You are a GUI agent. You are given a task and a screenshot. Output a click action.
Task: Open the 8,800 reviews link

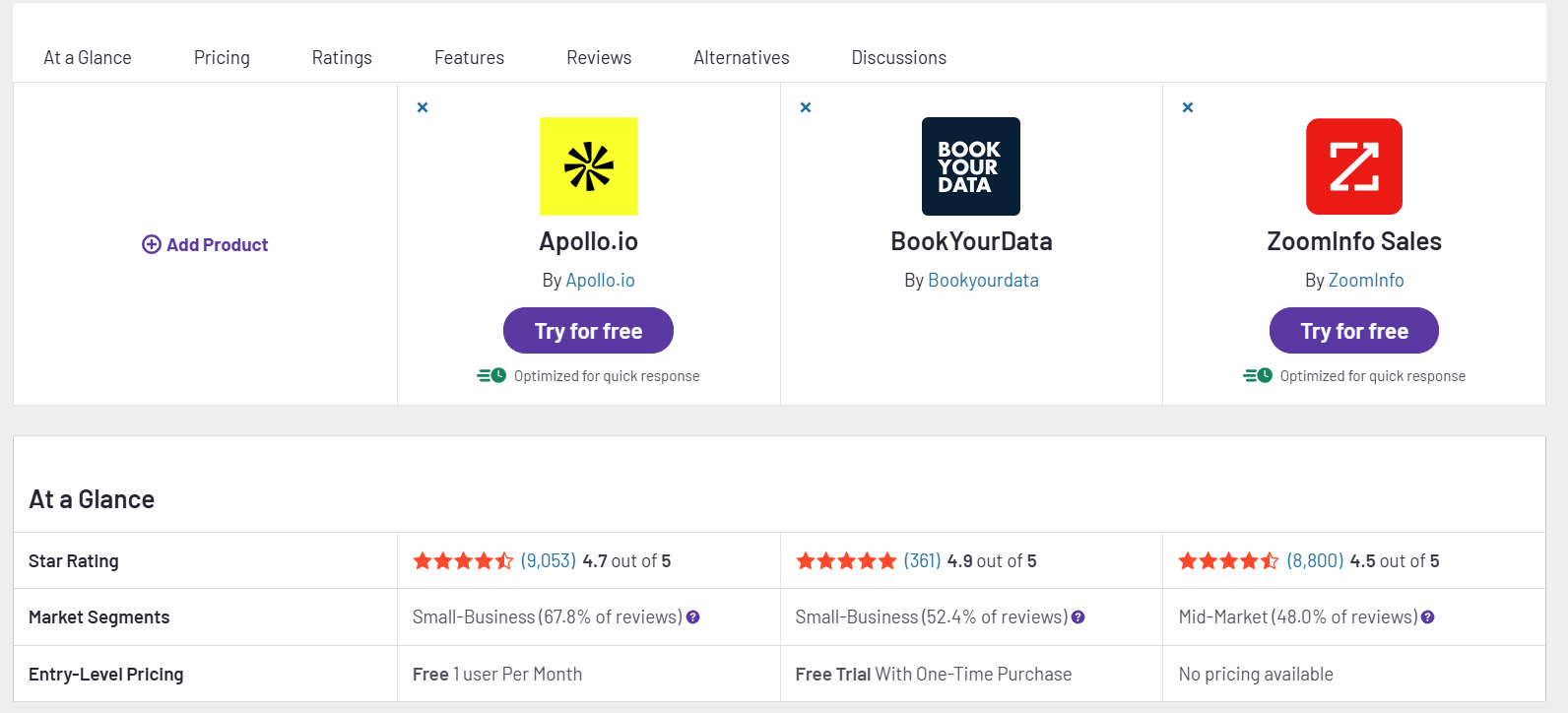(x=1315, y=560)
